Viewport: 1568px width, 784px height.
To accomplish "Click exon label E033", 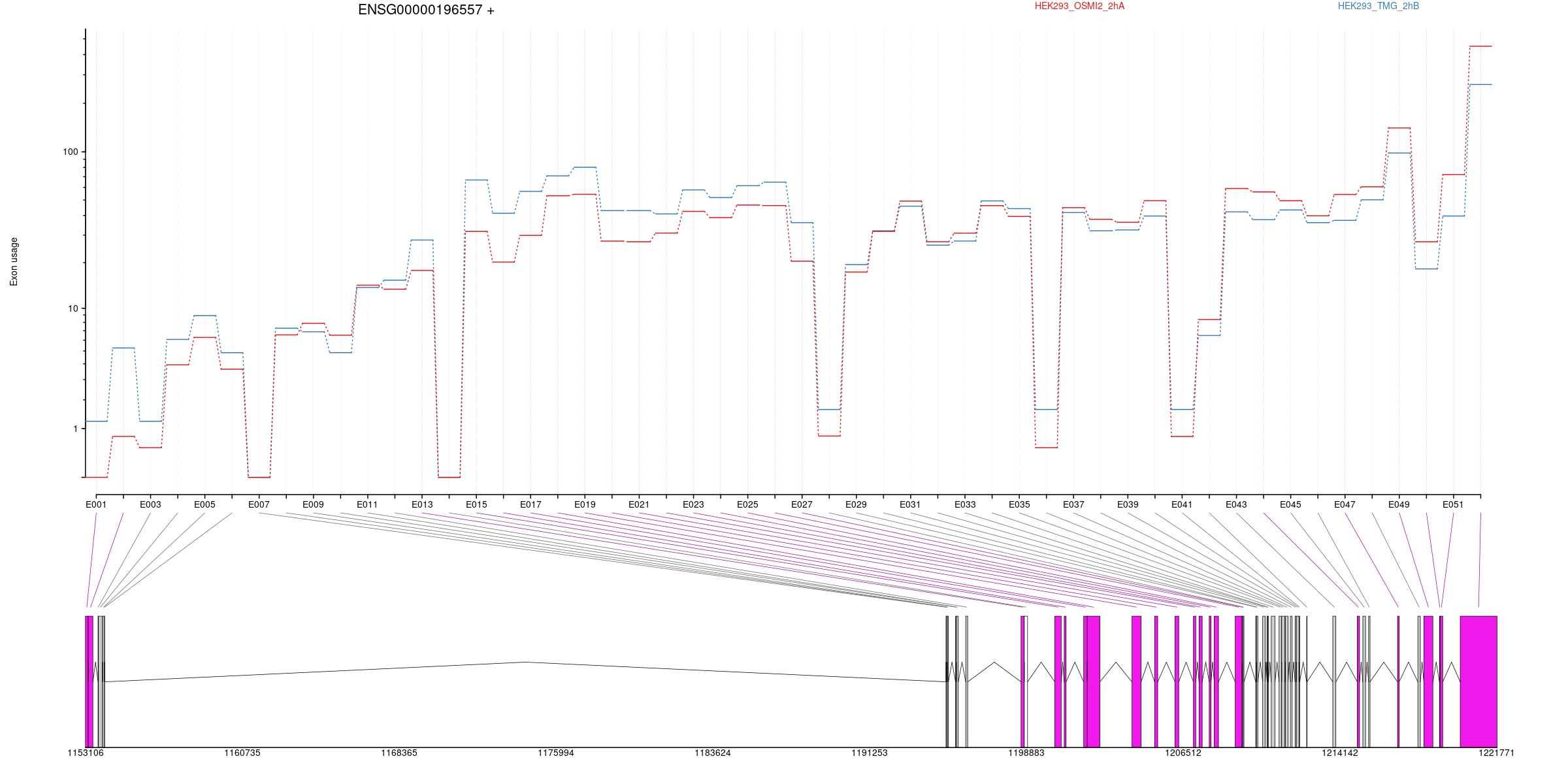I will point(965,504).
